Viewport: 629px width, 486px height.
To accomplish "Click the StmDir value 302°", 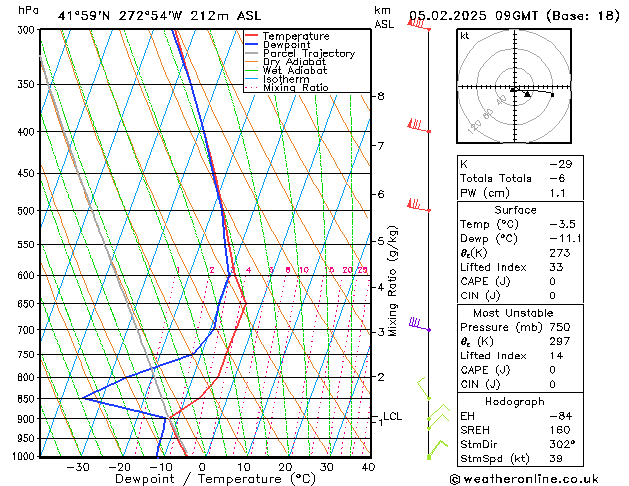I will (562, 444).
